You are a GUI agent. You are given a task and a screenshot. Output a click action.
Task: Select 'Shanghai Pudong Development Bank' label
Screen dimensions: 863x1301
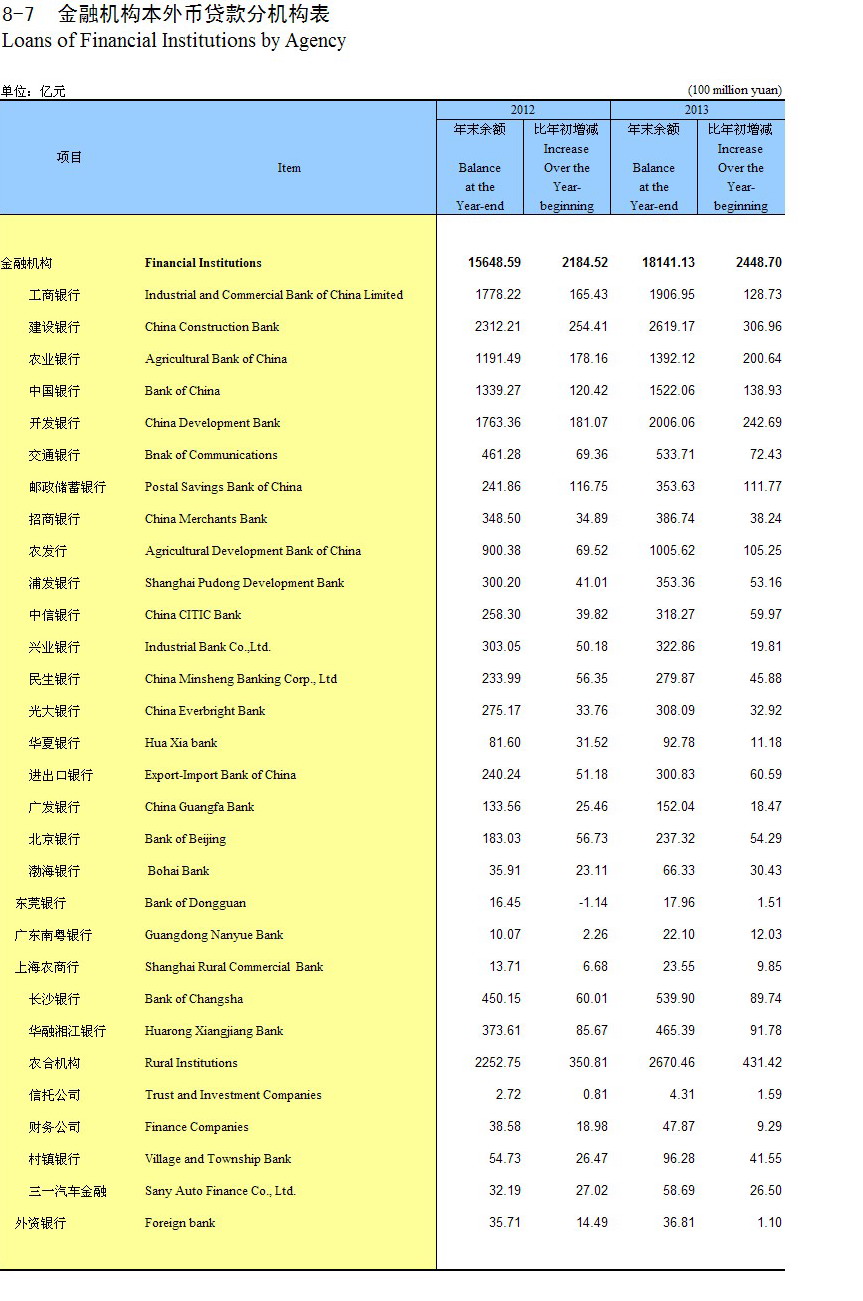245,583
